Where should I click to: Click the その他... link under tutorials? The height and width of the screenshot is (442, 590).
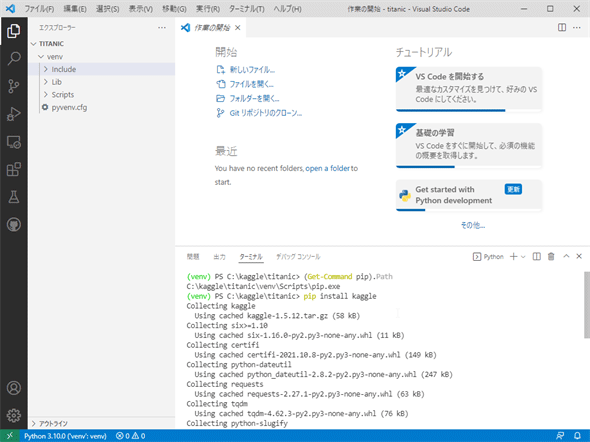click(473, 225)
